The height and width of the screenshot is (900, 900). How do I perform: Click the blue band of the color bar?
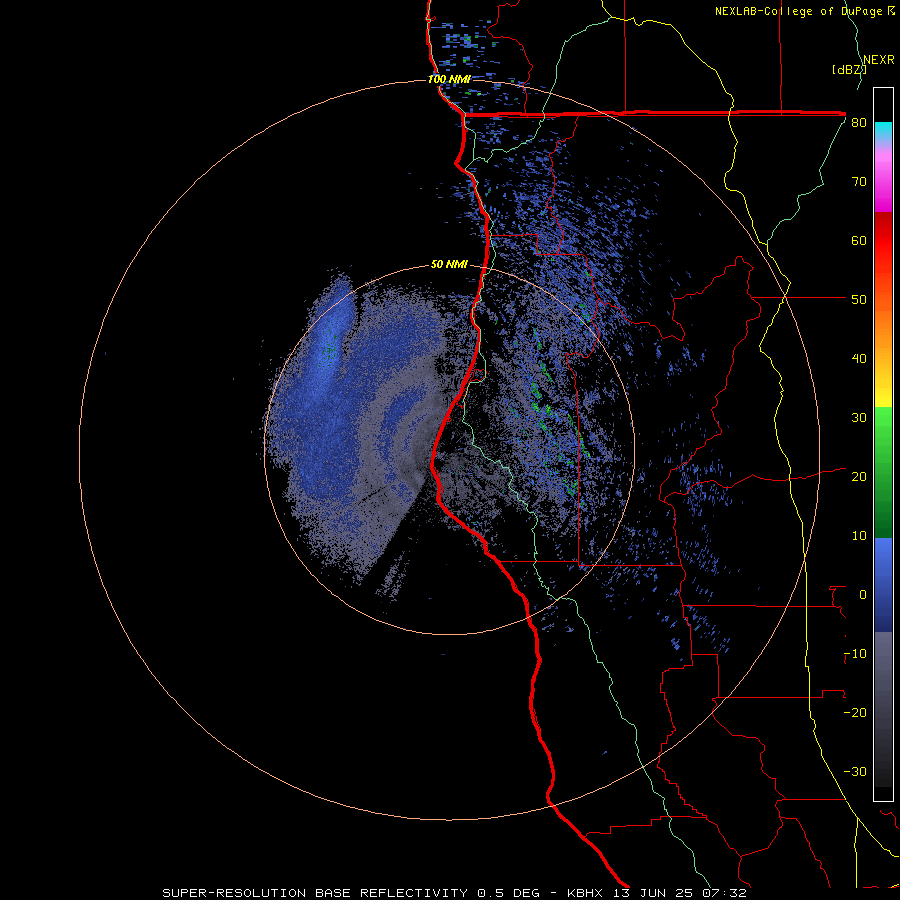pos(883,585)
